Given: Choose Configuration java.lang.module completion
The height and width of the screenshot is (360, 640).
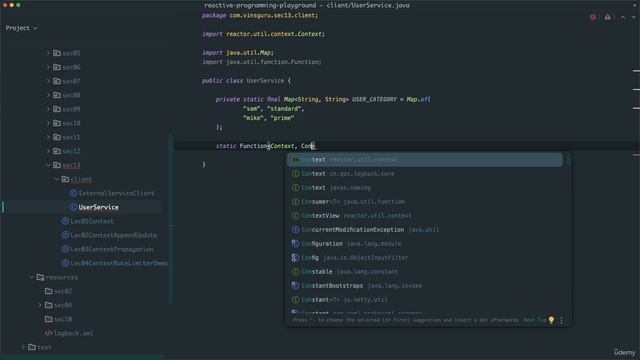Looking at the screenshot, I should 424,243.
